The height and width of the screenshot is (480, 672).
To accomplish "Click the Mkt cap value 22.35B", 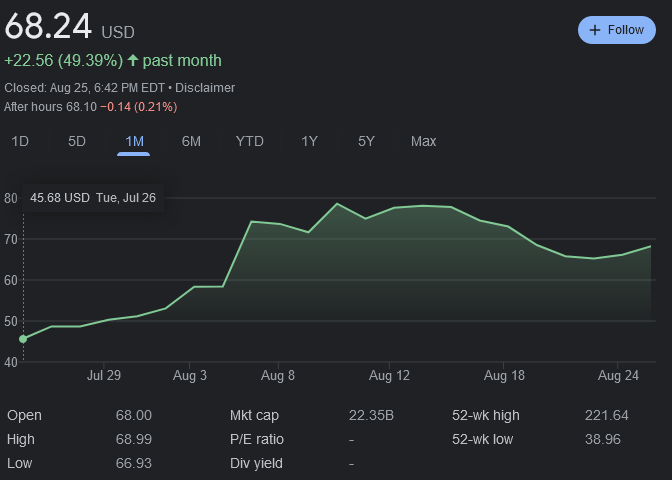I will click(x=371, y=415).
